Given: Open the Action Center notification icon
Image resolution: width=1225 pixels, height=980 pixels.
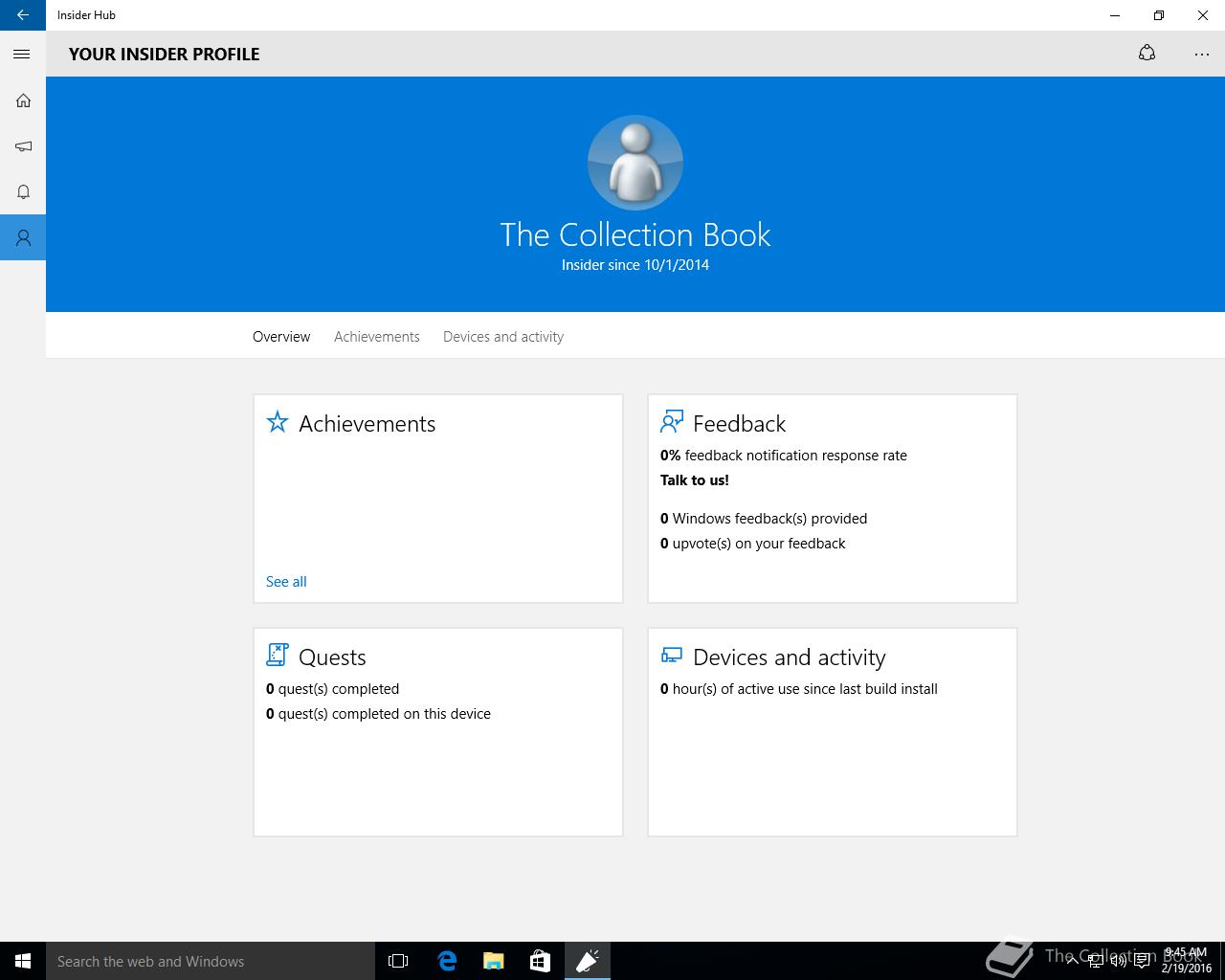Looking at the screenshot, I should tap(1142, 961).
